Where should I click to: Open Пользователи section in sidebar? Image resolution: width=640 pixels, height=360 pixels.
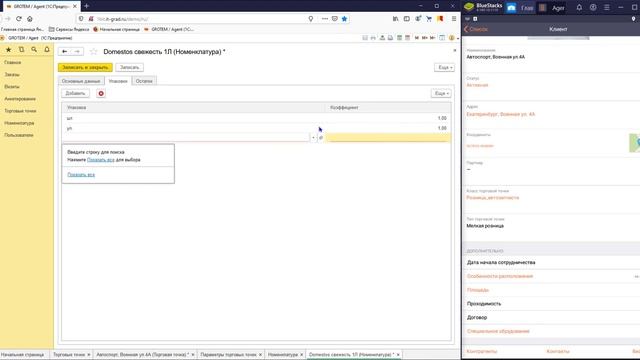coord(19,135)
